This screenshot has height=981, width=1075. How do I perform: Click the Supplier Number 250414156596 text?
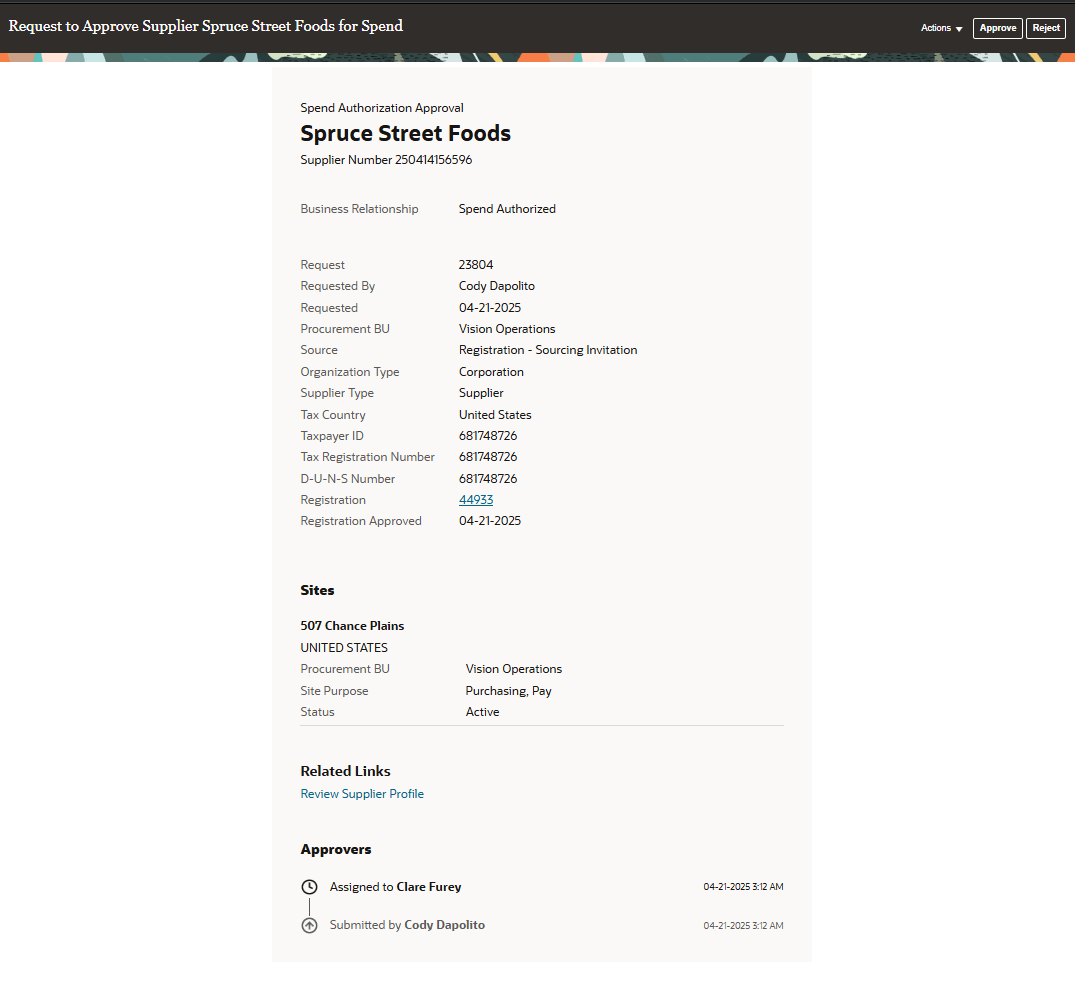pos(386,159)
